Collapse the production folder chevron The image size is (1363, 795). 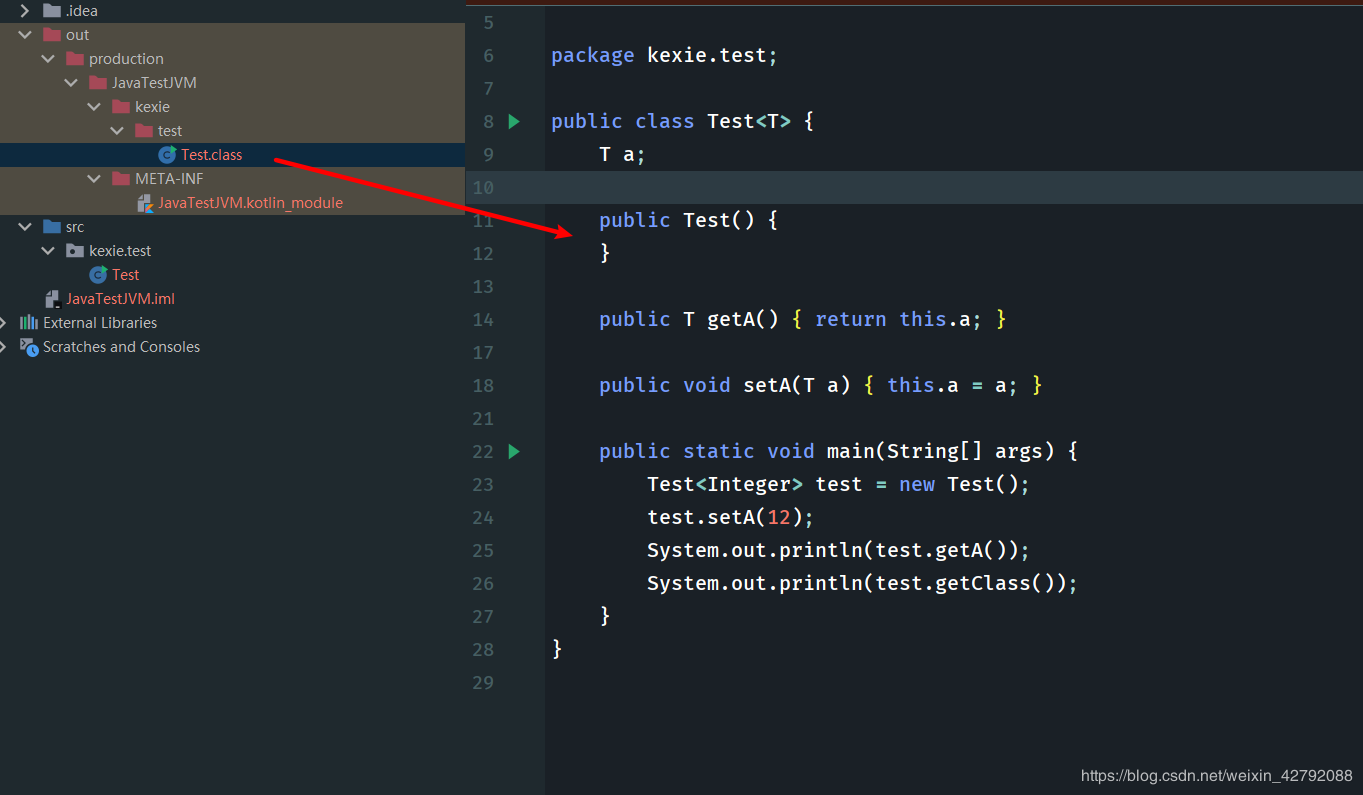(48, 59)
